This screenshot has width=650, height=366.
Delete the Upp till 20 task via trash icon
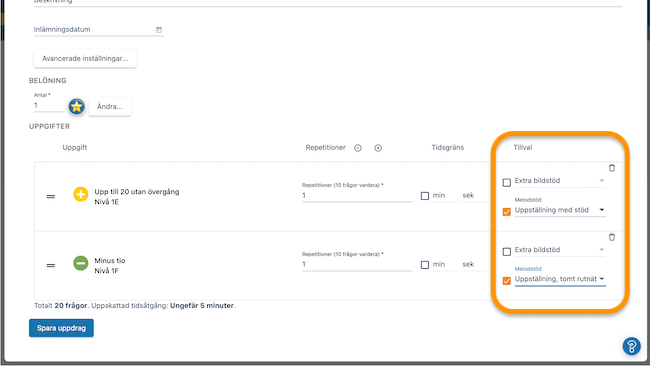pos(611,168)
